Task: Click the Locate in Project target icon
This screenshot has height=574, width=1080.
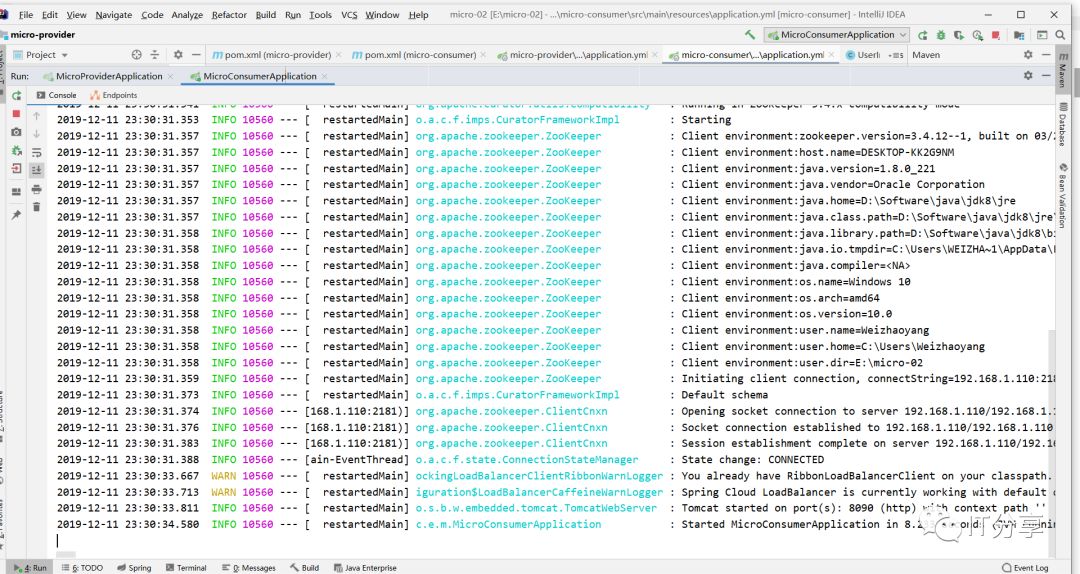Action: click(136, 54)
